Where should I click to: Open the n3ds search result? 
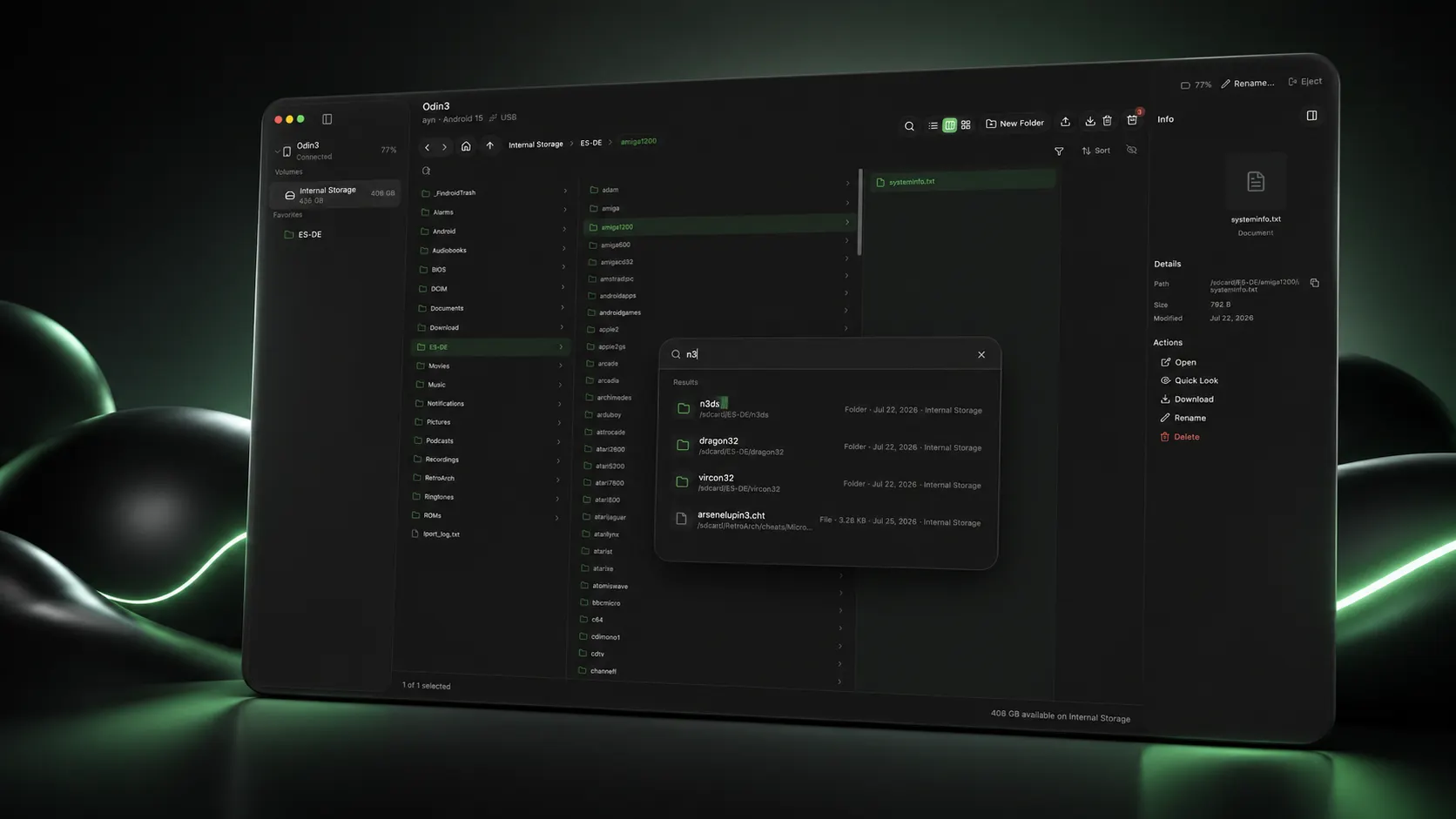coord(829,408)
